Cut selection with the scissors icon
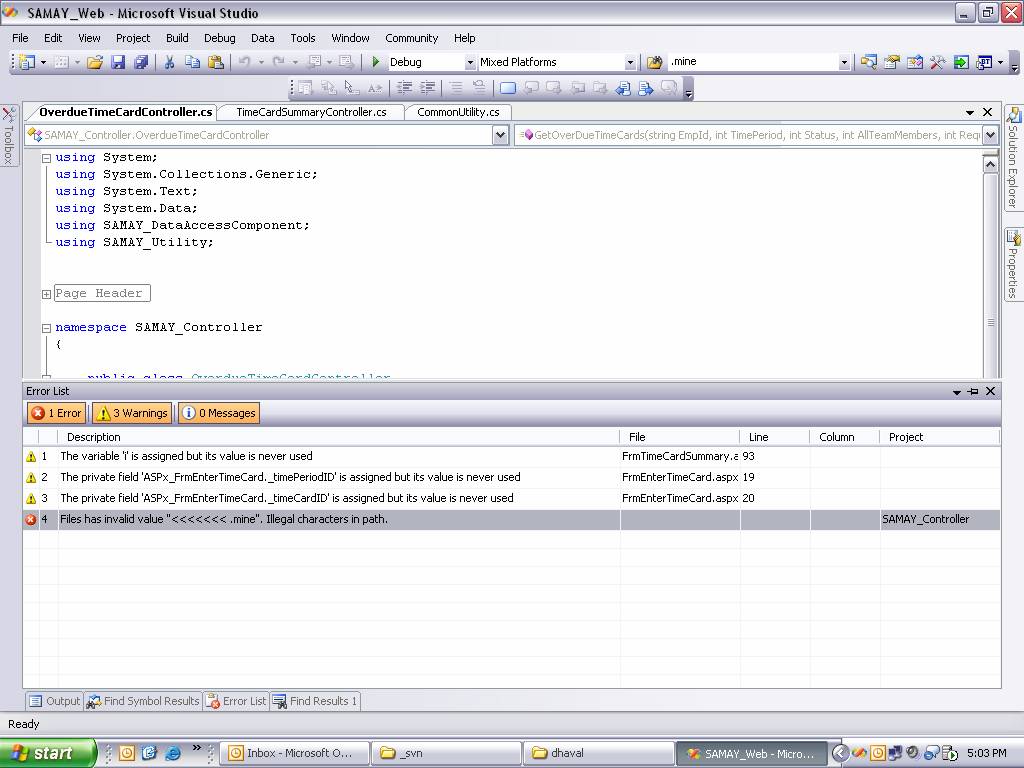The image size is (1024, 768). [169, 62]
